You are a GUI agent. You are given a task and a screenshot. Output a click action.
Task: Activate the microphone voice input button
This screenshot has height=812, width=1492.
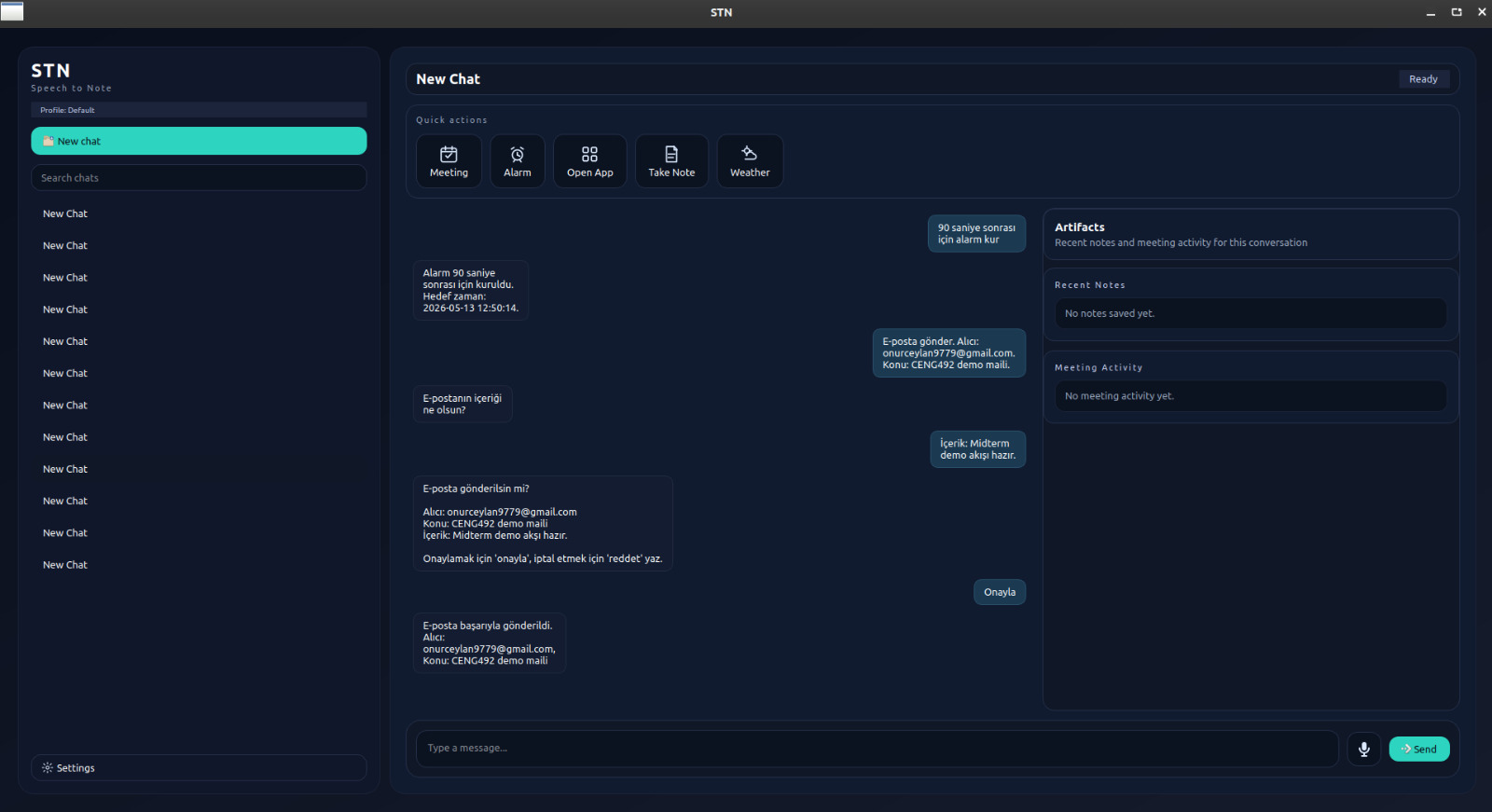[x=1363, y=749]
